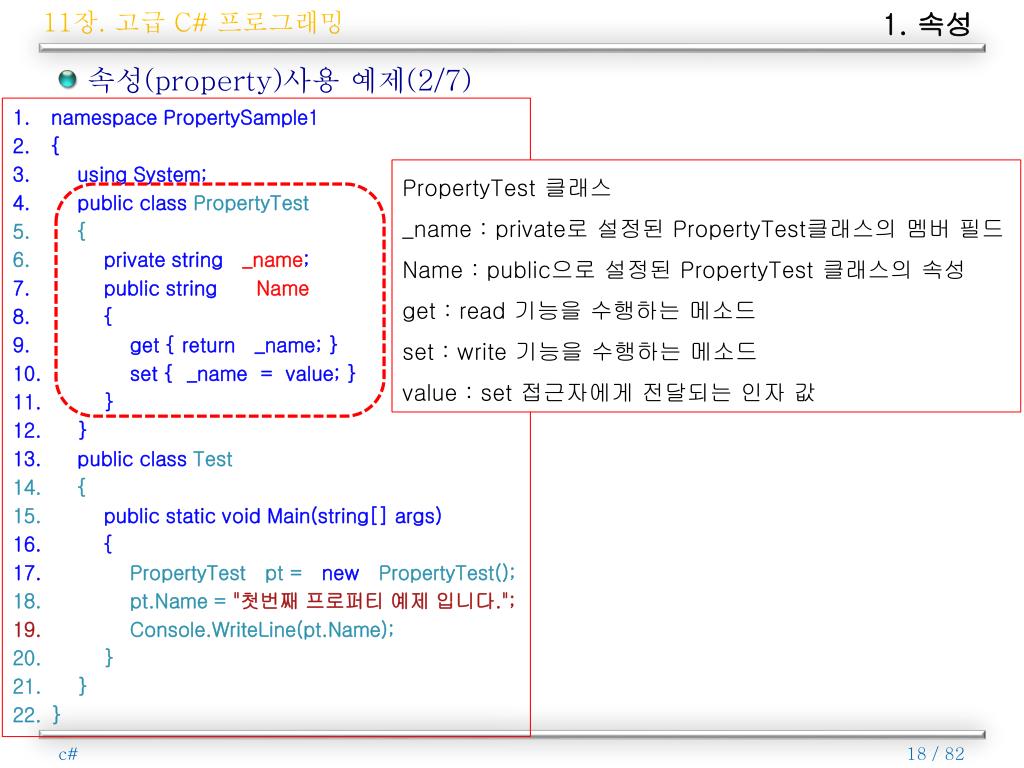Screen dimensions: 1024x768
Task: Click 'get { return _name; }' line
Action: point(233,345)
